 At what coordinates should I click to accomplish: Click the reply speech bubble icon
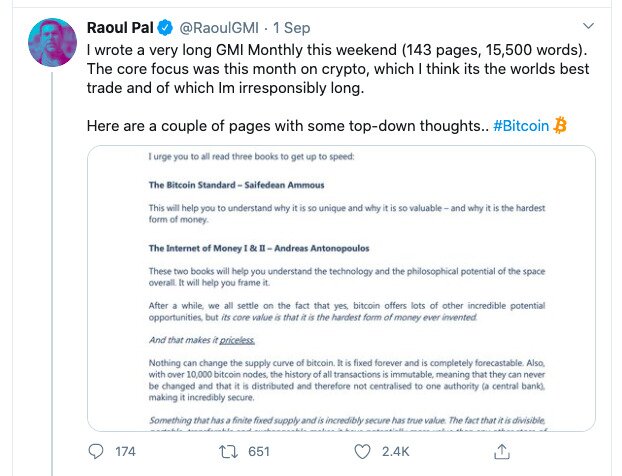(x=96, y=451)
